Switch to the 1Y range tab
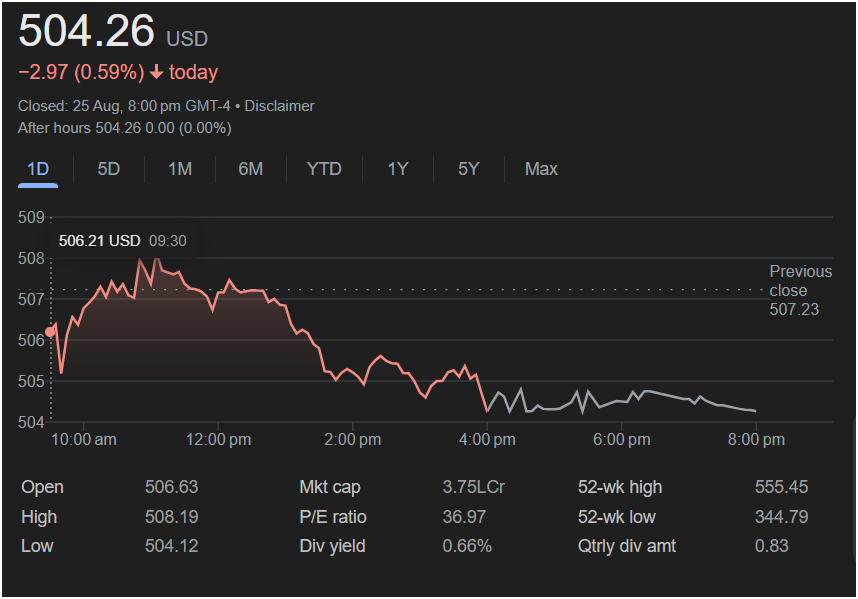Viewport: 858px width, 599px height. pyautogui.click(x=398, y=169)
